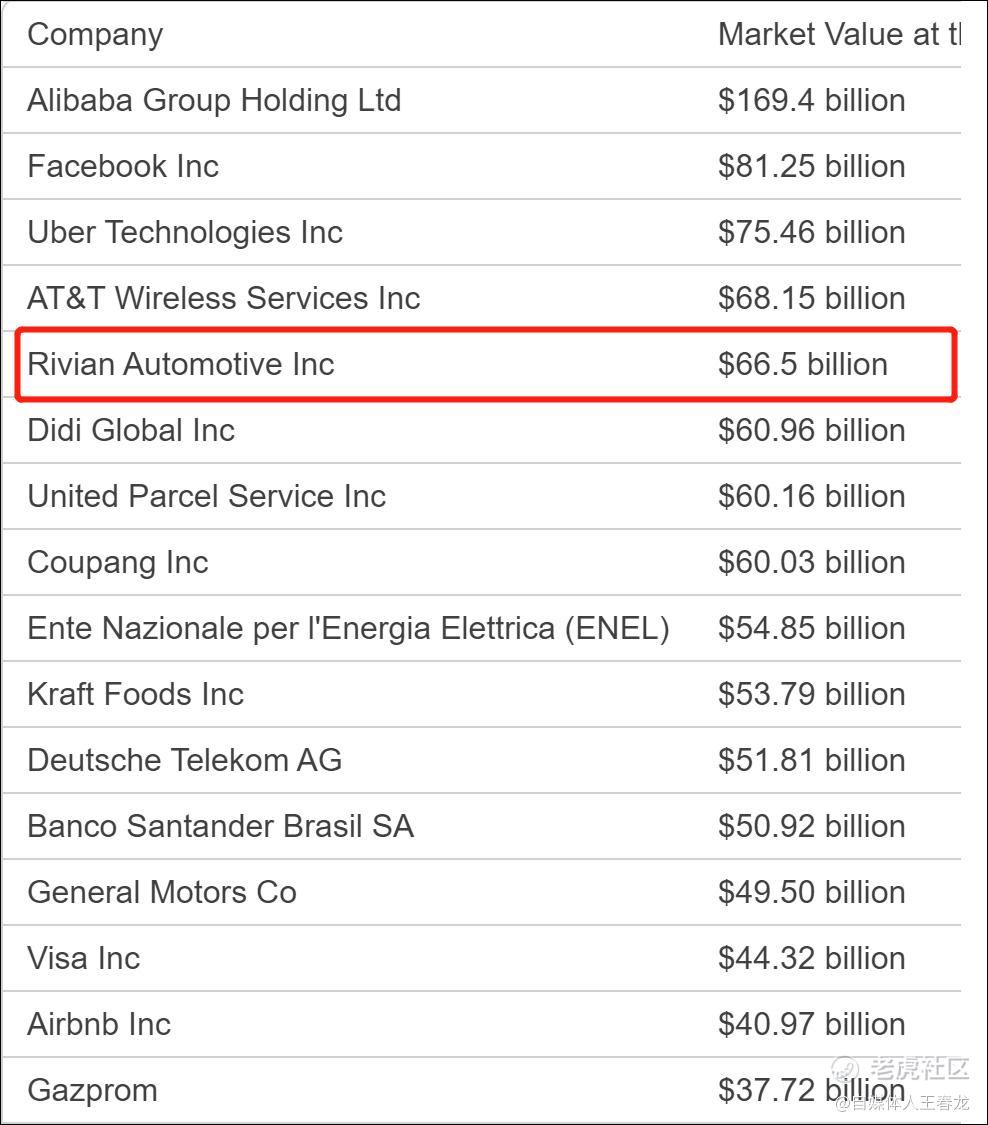
Task: Select the Didi Global Inc row
Action: 481,430
